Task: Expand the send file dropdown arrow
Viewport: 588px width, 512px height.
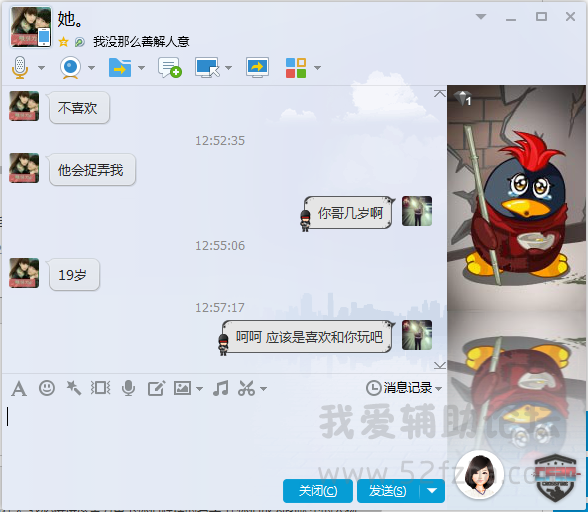Action: [141, 68]
